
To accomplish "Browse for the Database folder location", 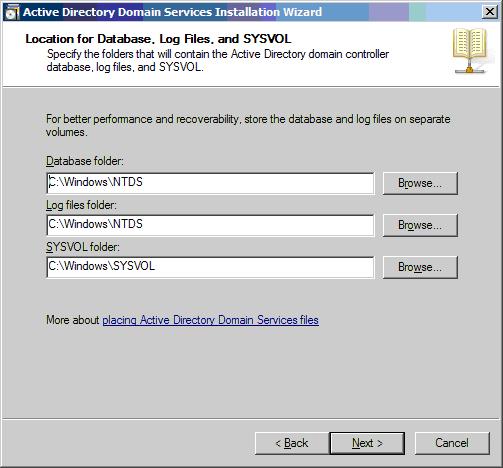I will (420, 183).
